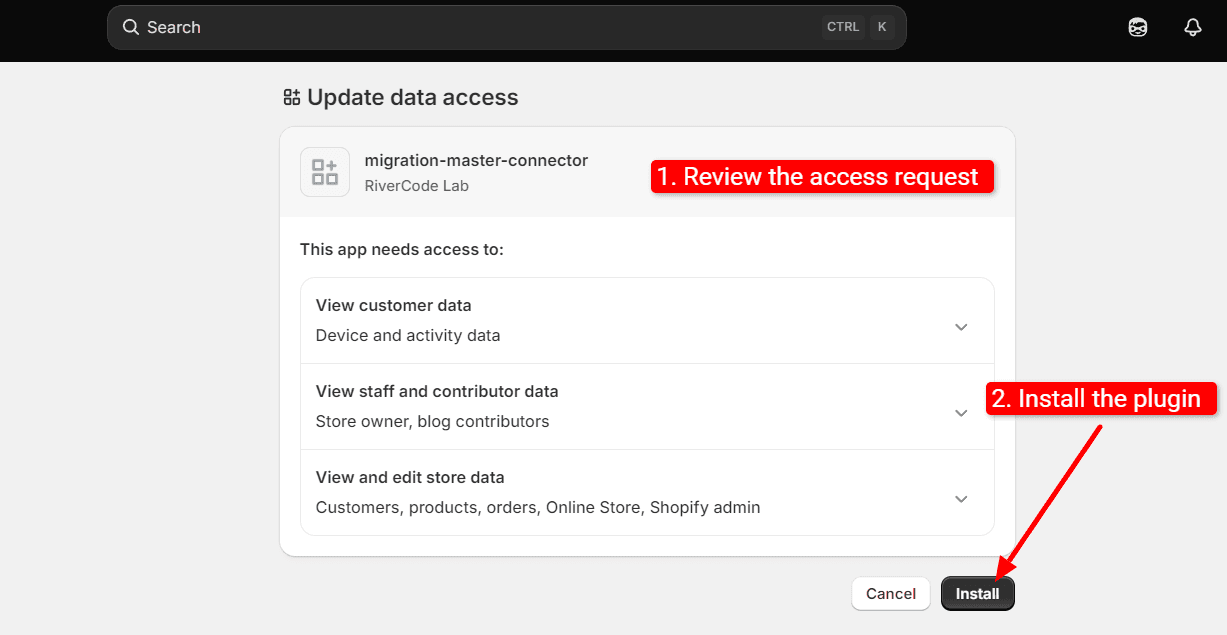Click 'Store owner, blog contributors' text
Image resolution: width=1227 pixels, height=635 pixels.
(x=433, y=421)
